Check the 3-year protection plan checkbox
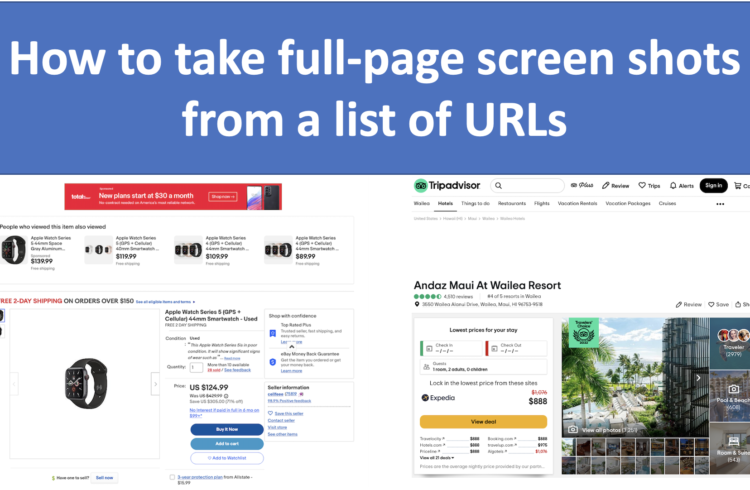The image size is (750, 490). click(x=172, y=477)
